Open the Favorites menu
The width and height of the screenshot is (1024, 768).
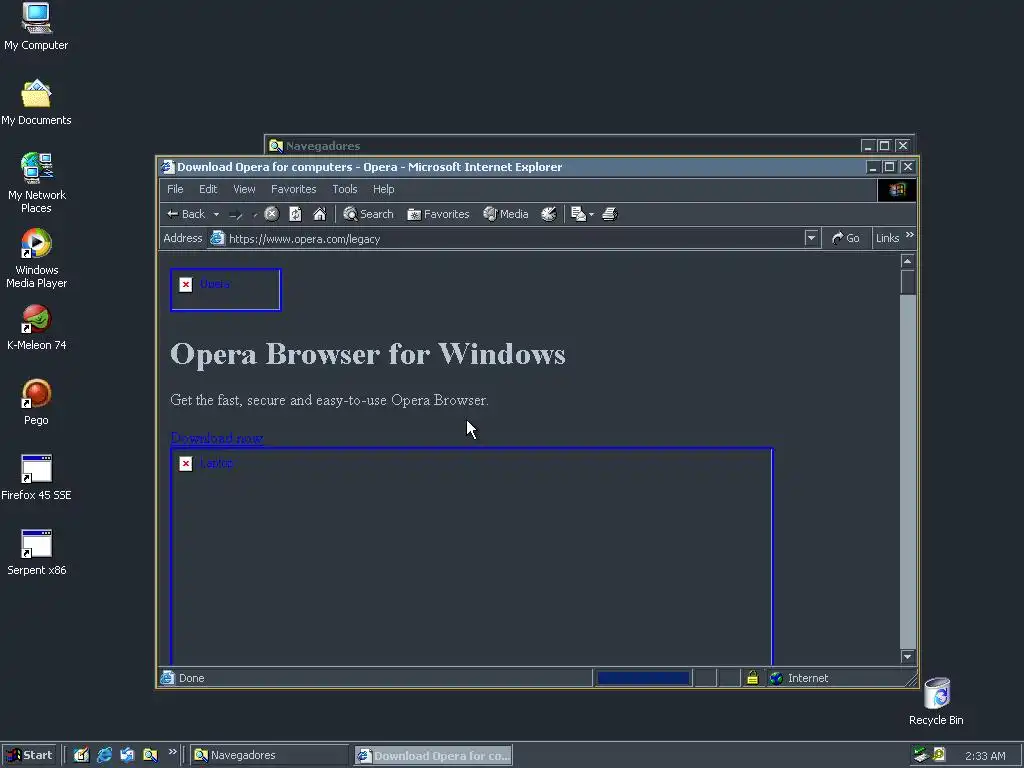click(x=293, y=189)
